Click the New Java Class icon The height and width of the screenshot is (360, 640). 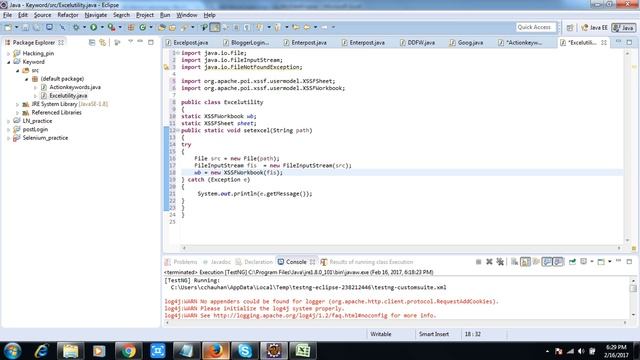142,27
